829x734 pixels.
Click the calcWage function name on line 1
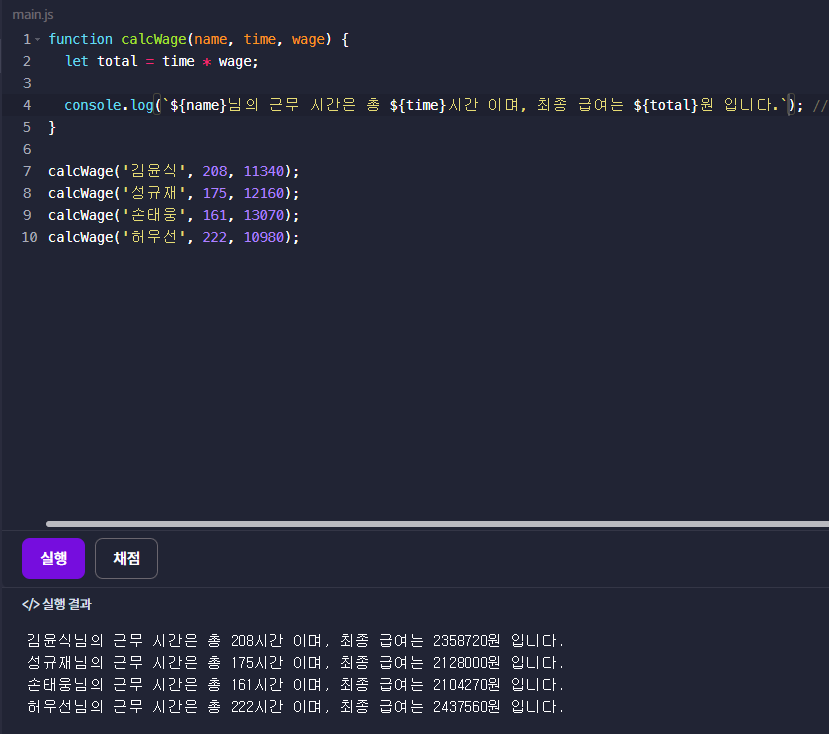tap(154, 40)
